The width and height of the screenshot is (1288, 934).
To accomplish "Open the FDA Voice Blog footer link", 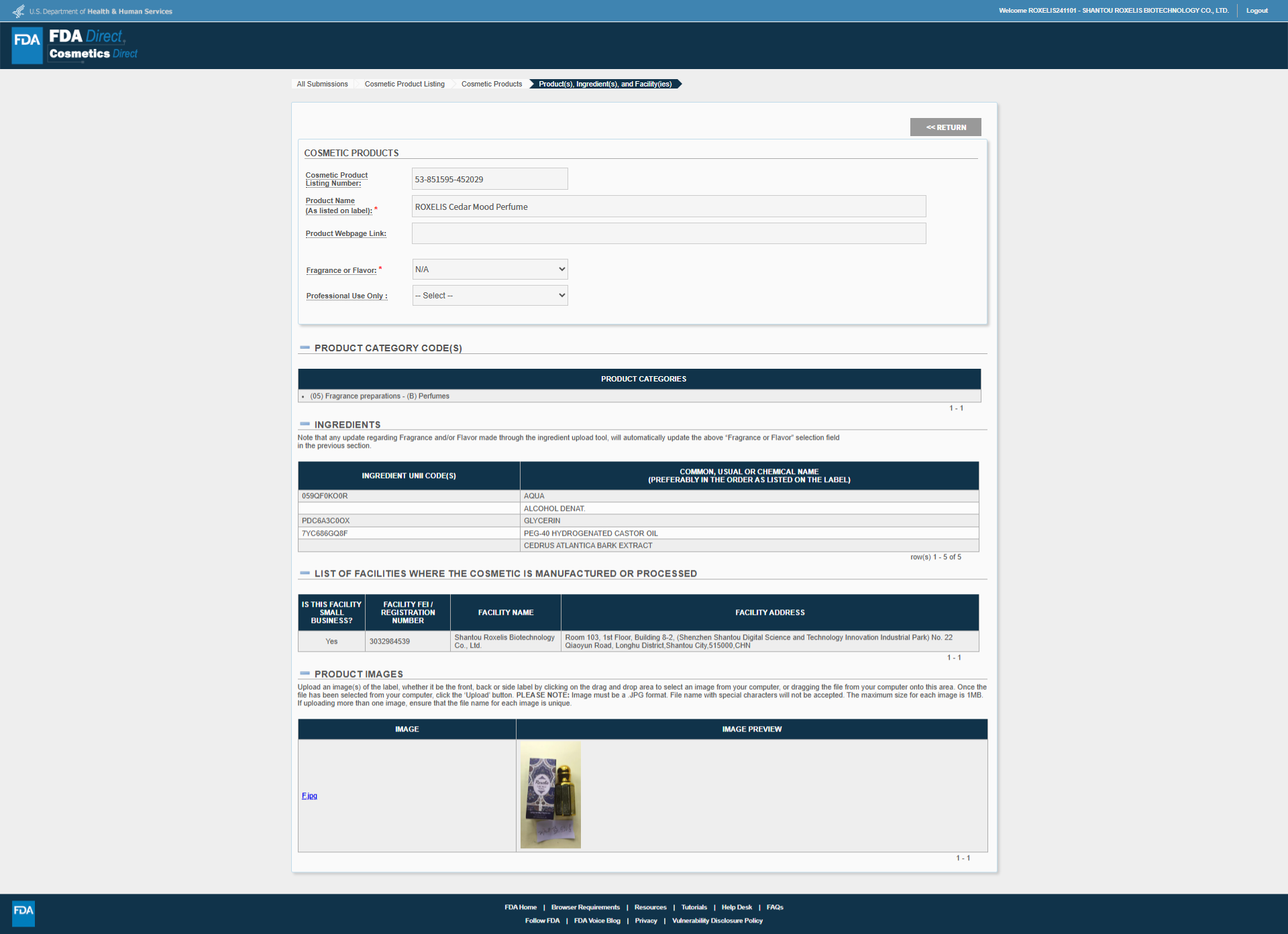I will pos(597,921).
